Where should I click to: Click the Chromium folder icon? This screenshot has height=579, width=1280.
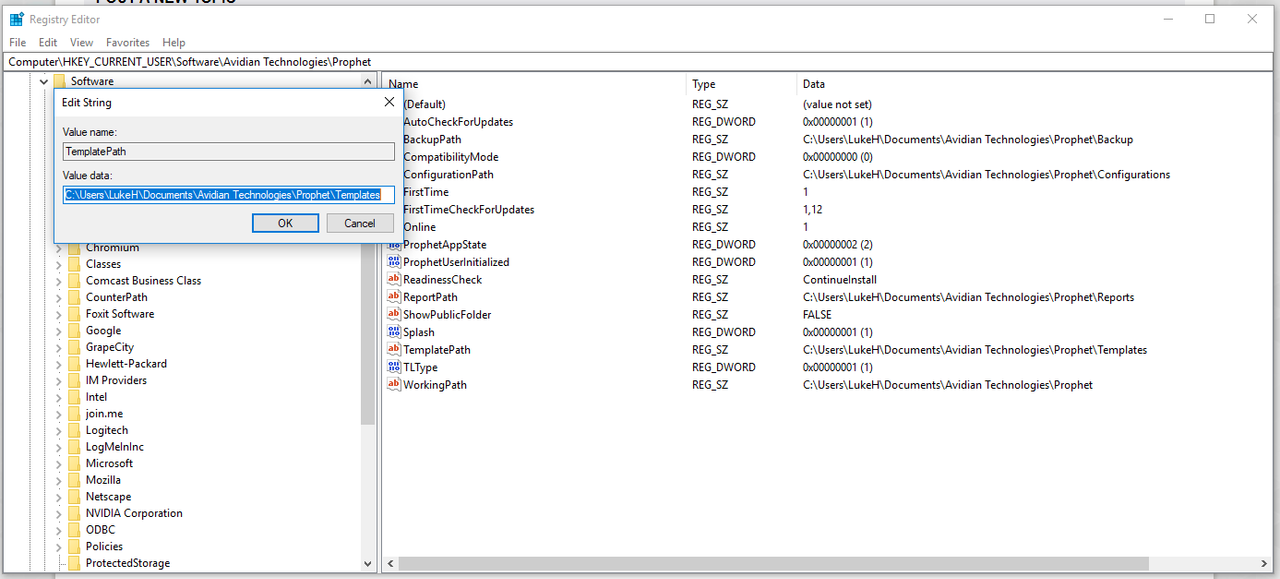(74, 247)
